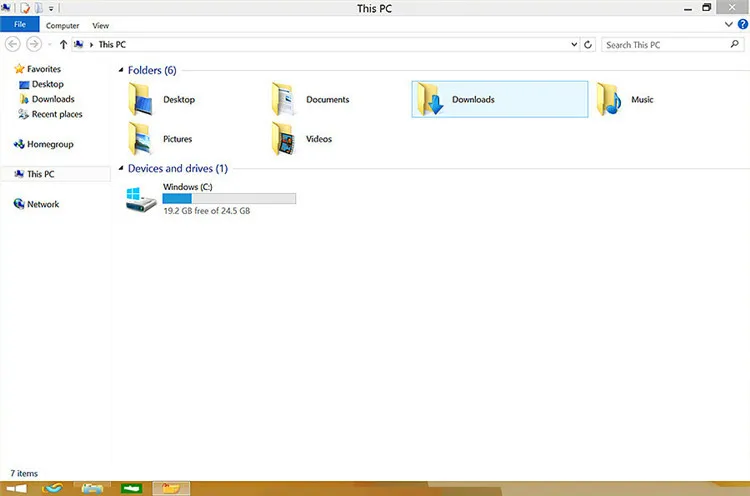Switch to the Computer ribbon tab
This screenshot has height=496, width=750.
[62, 25]
